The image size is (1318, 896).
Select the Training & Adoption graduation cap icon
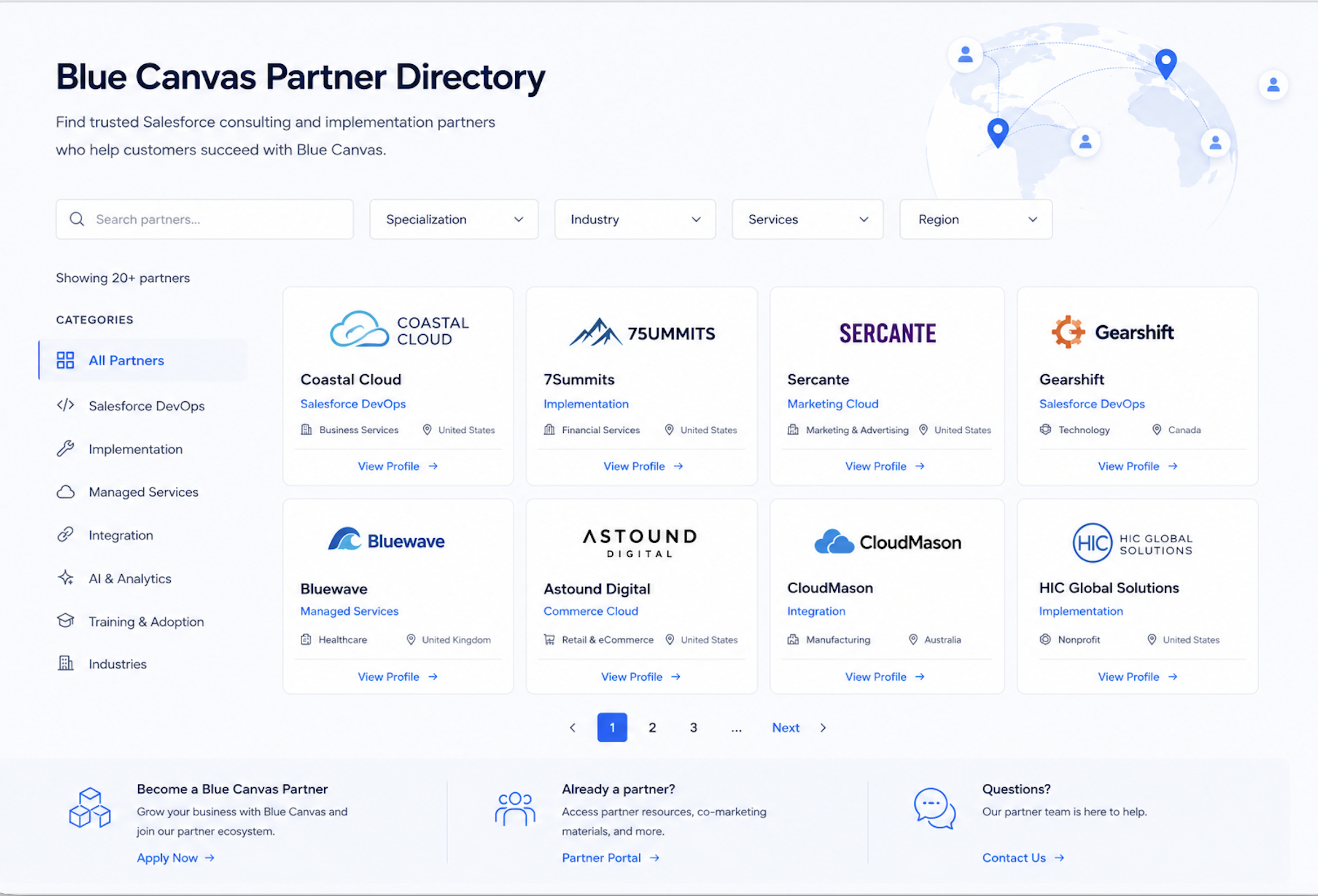pyautogui.click(x=65, y=621)
